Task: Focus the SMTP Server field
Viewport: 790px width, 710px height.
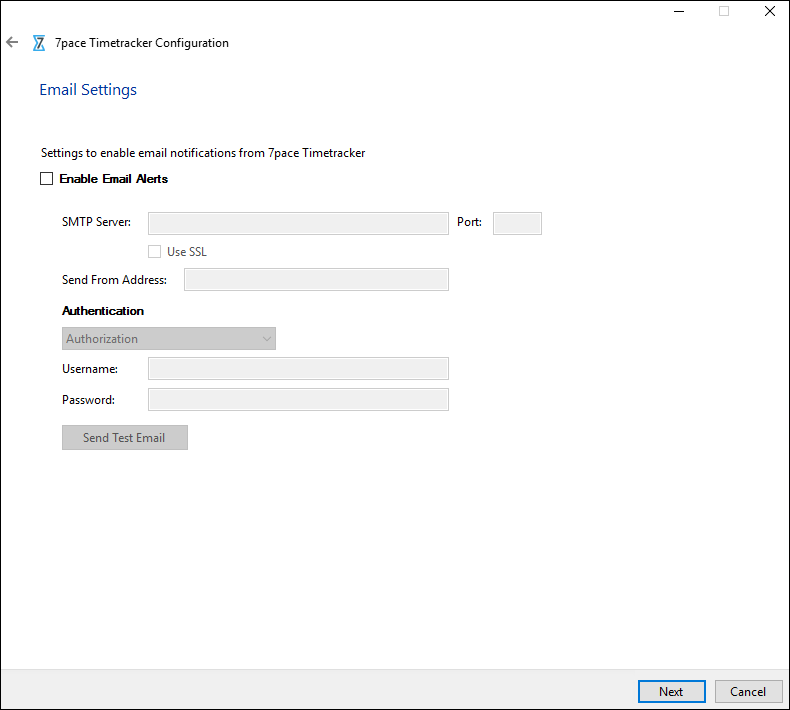Action: tap(298, 223)
